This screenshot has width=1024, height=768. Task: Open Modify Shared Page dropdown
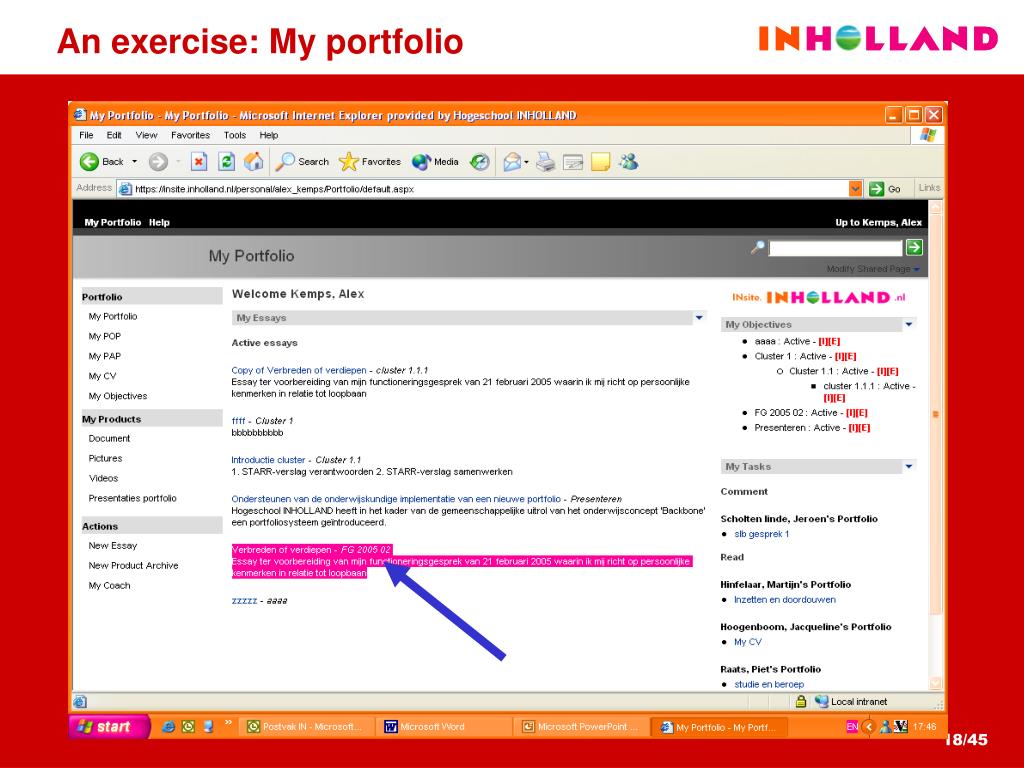873,269
